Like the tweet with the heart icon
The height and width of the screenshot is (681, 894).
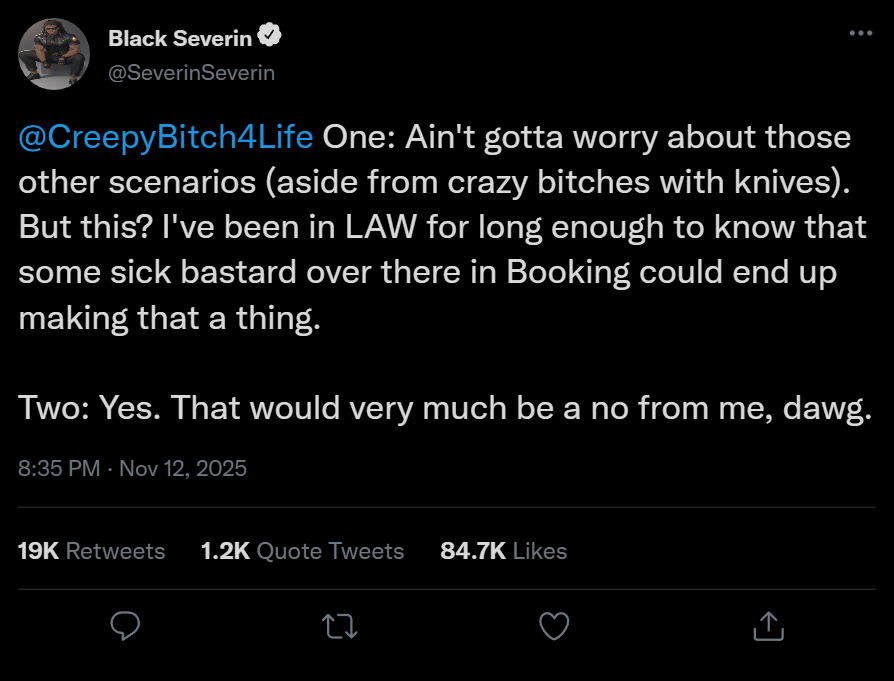point(553,626)
